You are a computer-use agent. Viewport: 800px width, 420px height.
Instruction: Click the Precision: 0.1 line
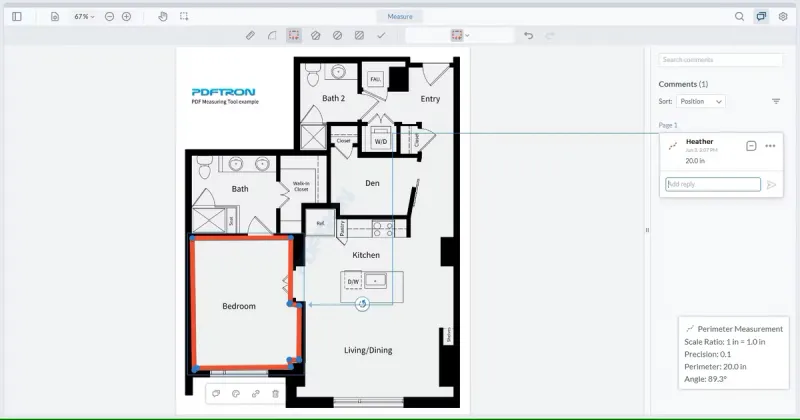coord(708,354)
